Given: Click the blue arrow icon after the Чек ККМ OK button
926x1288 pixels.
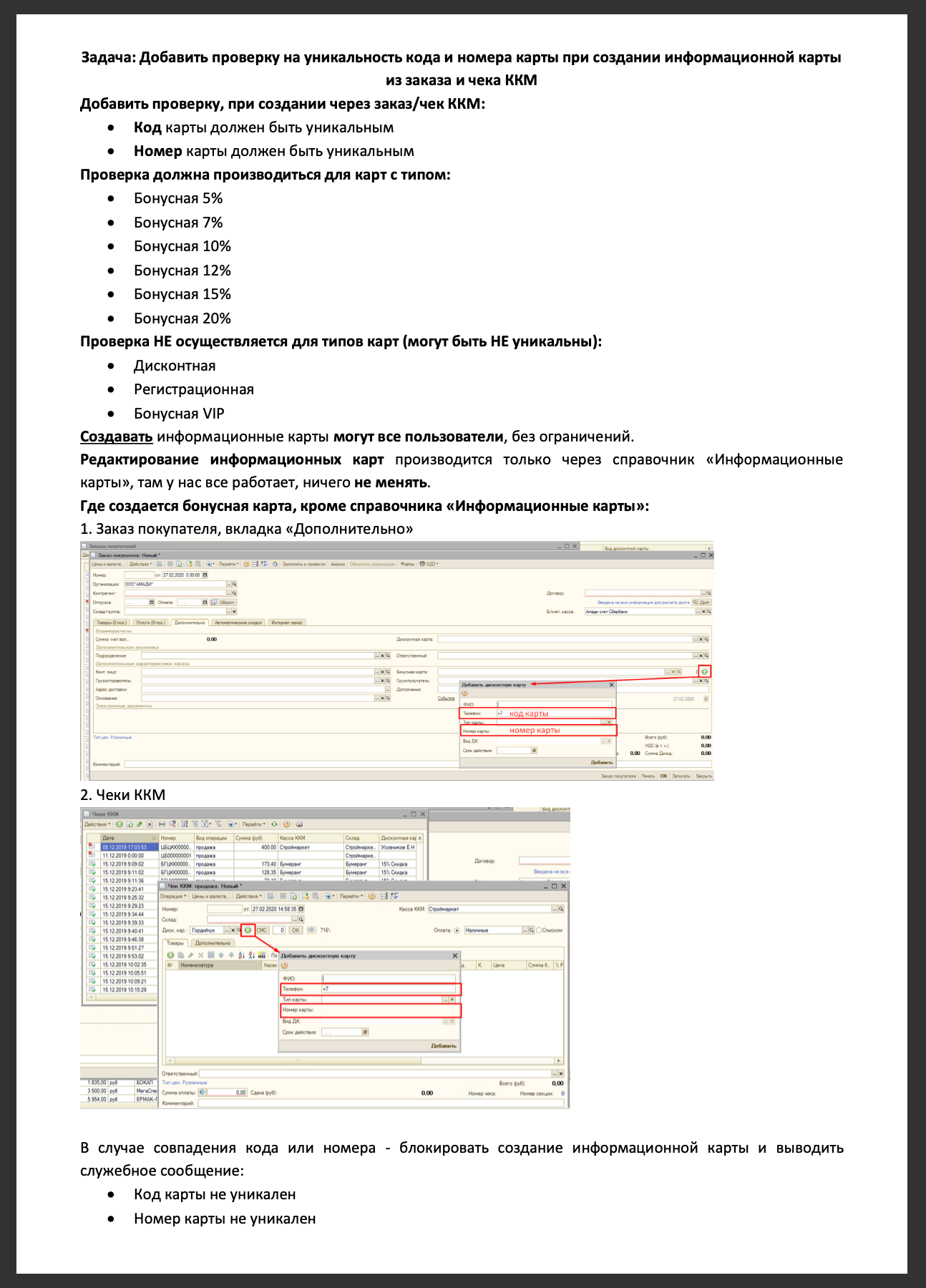Looking at the screenshot, I should 311,930.
